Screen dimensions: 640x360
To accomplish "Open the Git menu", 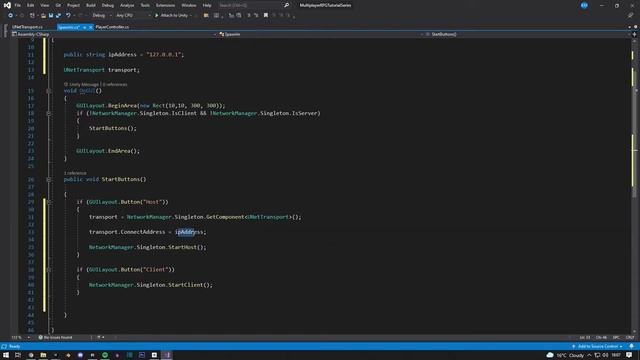I will (58, 5).
